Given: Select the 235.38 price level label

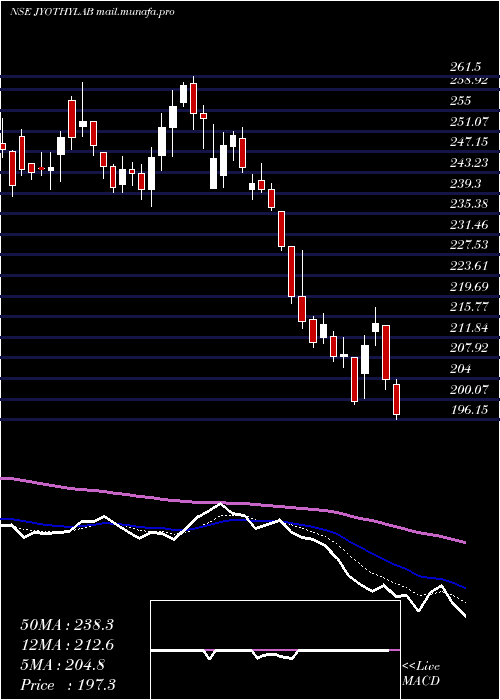Looking at the screenshot, I should 469,204.
